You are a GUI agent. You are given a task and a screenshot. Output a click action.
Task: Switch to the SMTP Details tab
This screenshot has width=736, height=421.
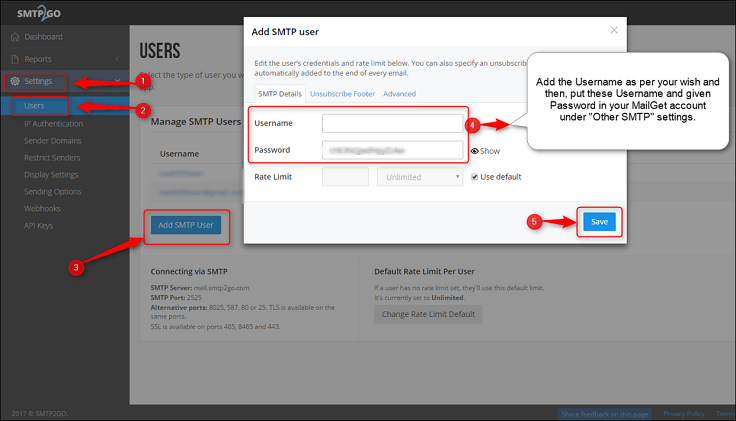[x=280, y=94]
